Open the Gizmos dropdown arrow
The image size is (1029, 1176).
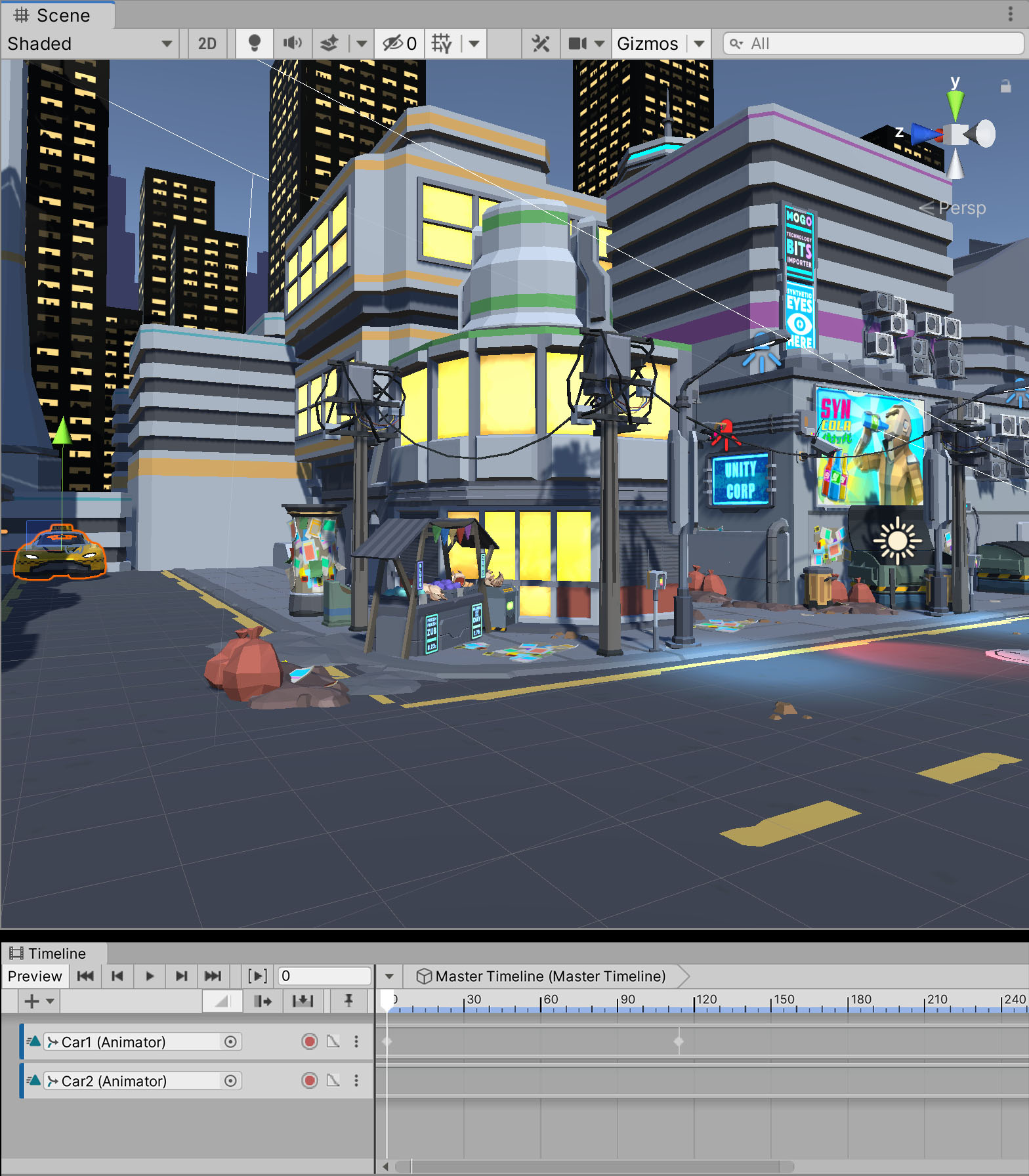tap(700, 43)
